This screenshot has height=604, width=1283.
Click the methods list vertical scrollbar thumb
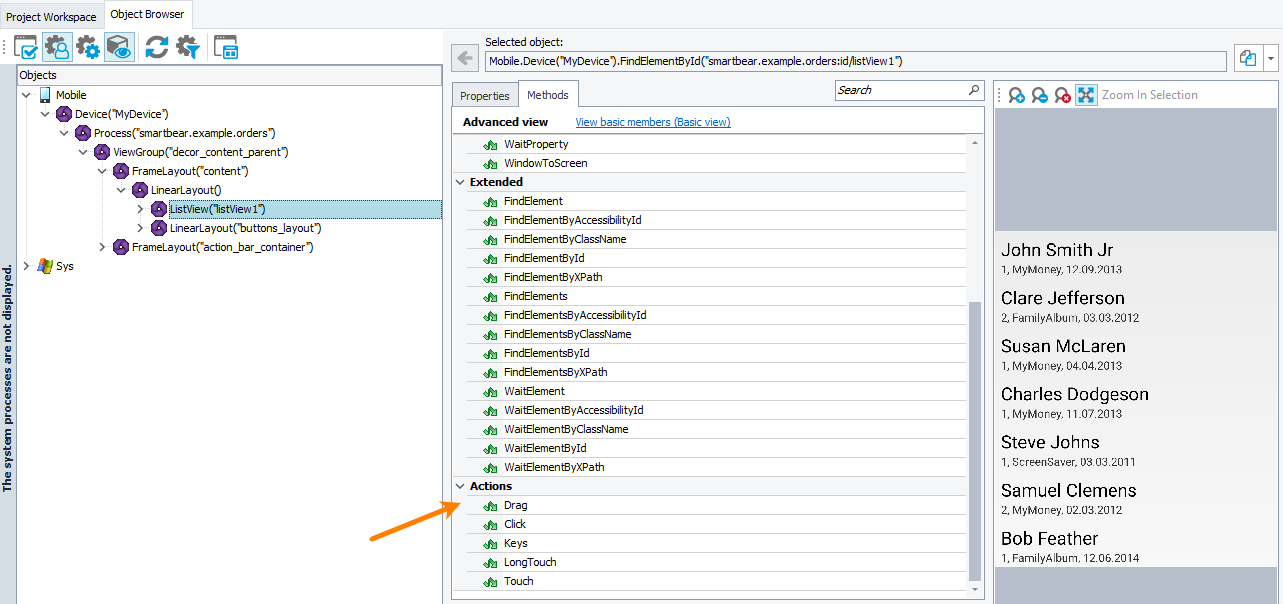pos(974,440)
